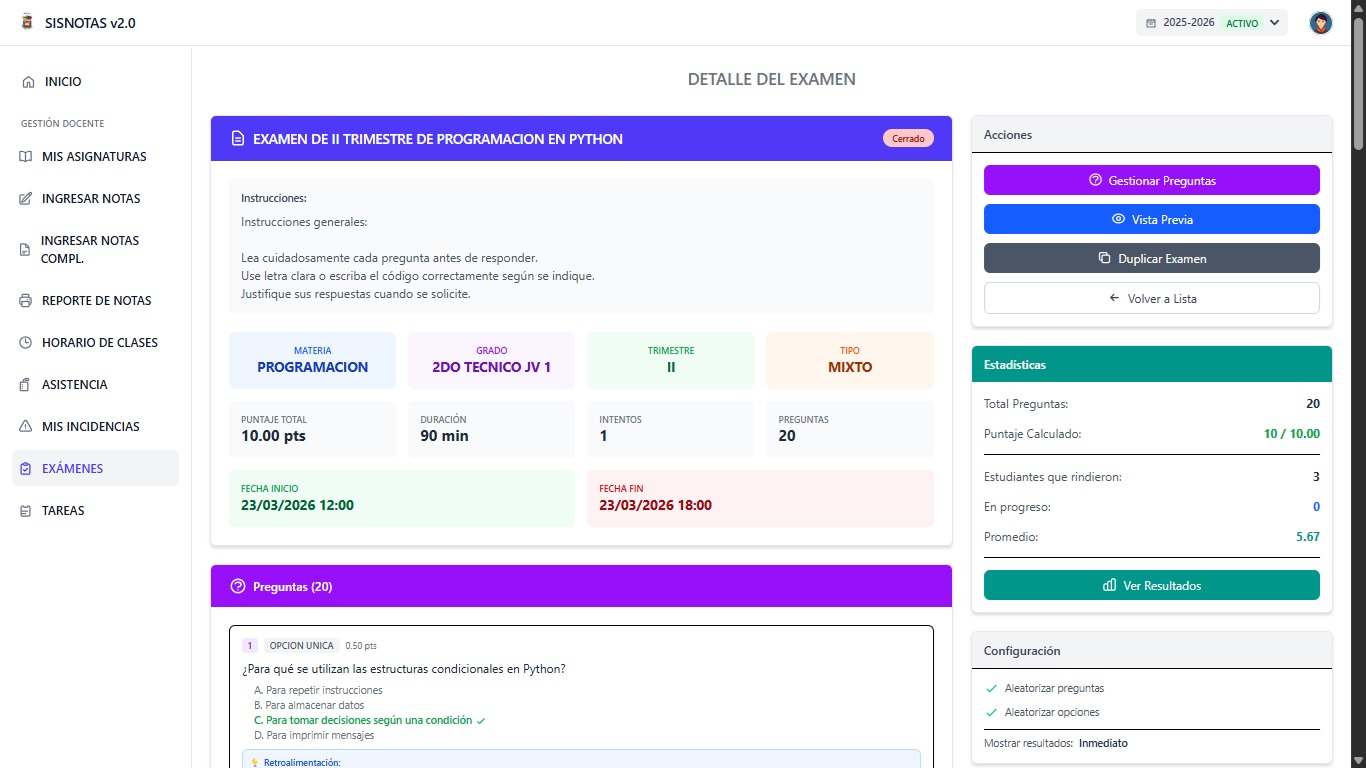Open Ver Resultados in the statistics panel

[1152, 585]
